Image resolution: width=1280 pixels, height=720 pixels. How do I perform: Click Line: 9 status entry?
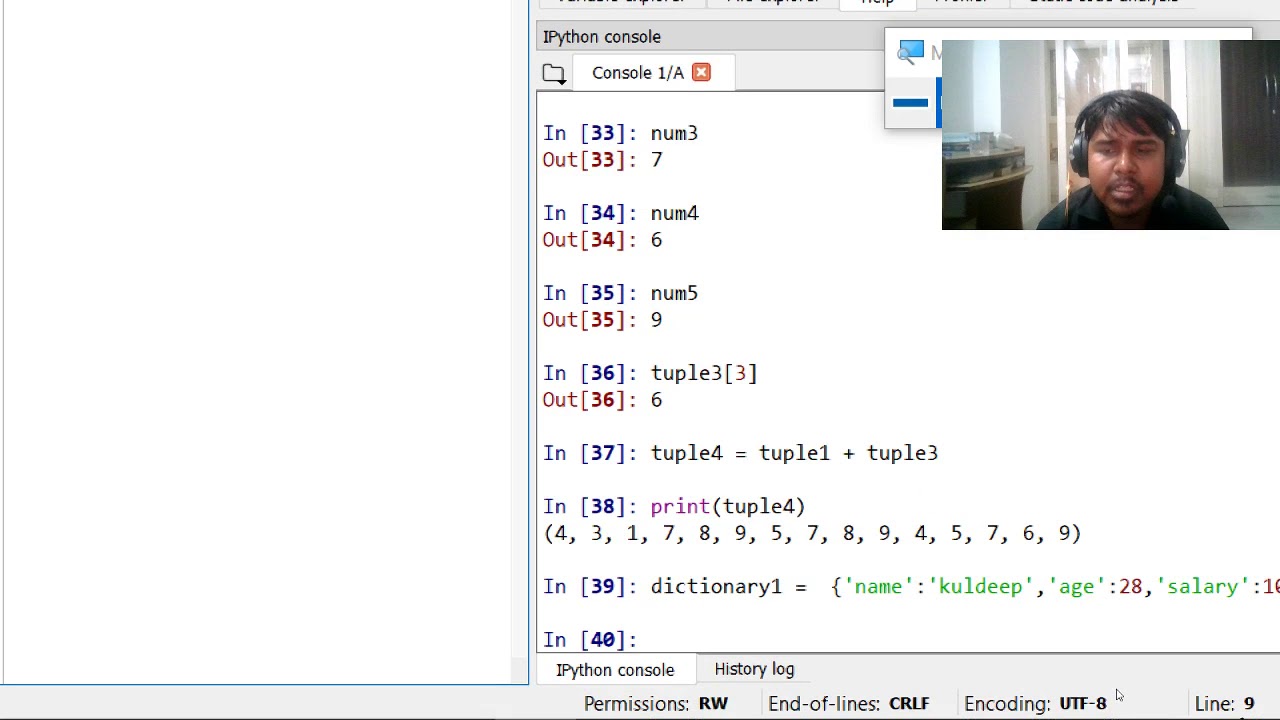click(x=1224, y=704)
